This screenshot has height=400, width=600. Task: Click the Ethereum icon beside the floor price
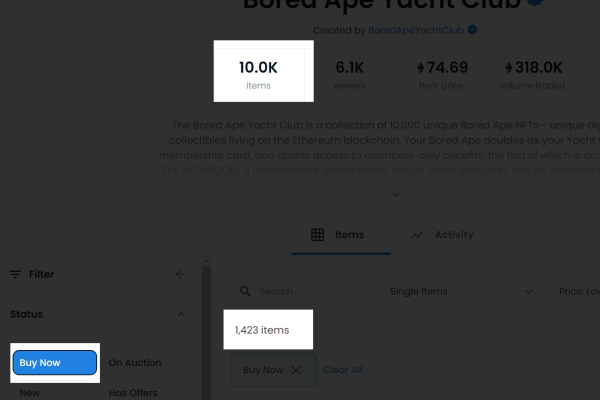point(421,68)
